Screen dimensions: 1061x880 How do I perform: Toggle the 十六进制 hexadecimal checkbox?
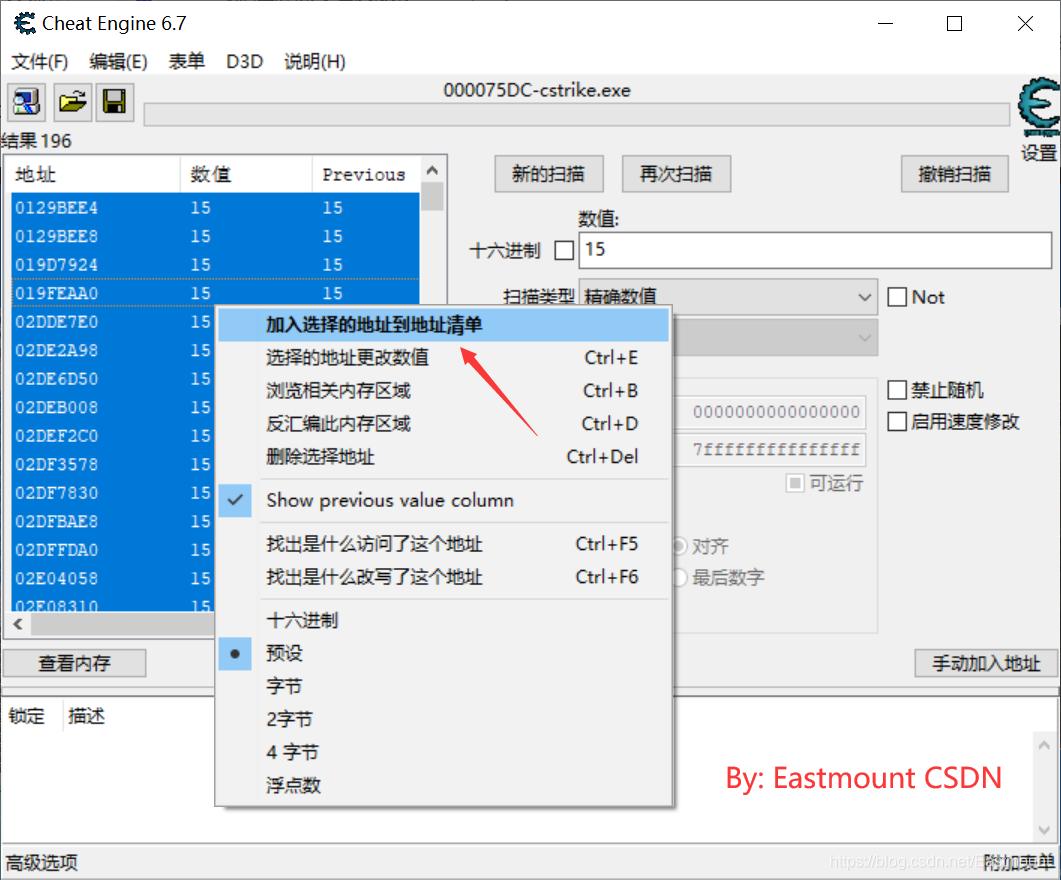click(564, 250)
